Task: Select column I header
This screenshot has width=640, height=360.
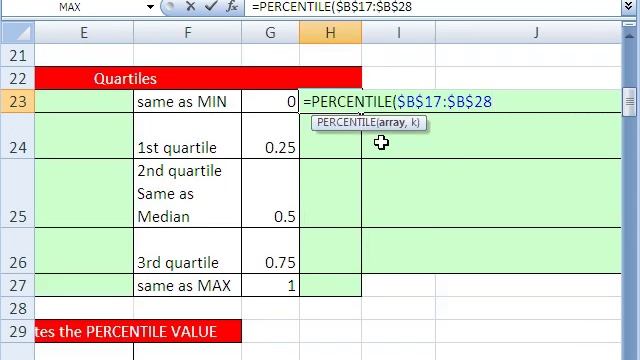Action: [398, 33]
